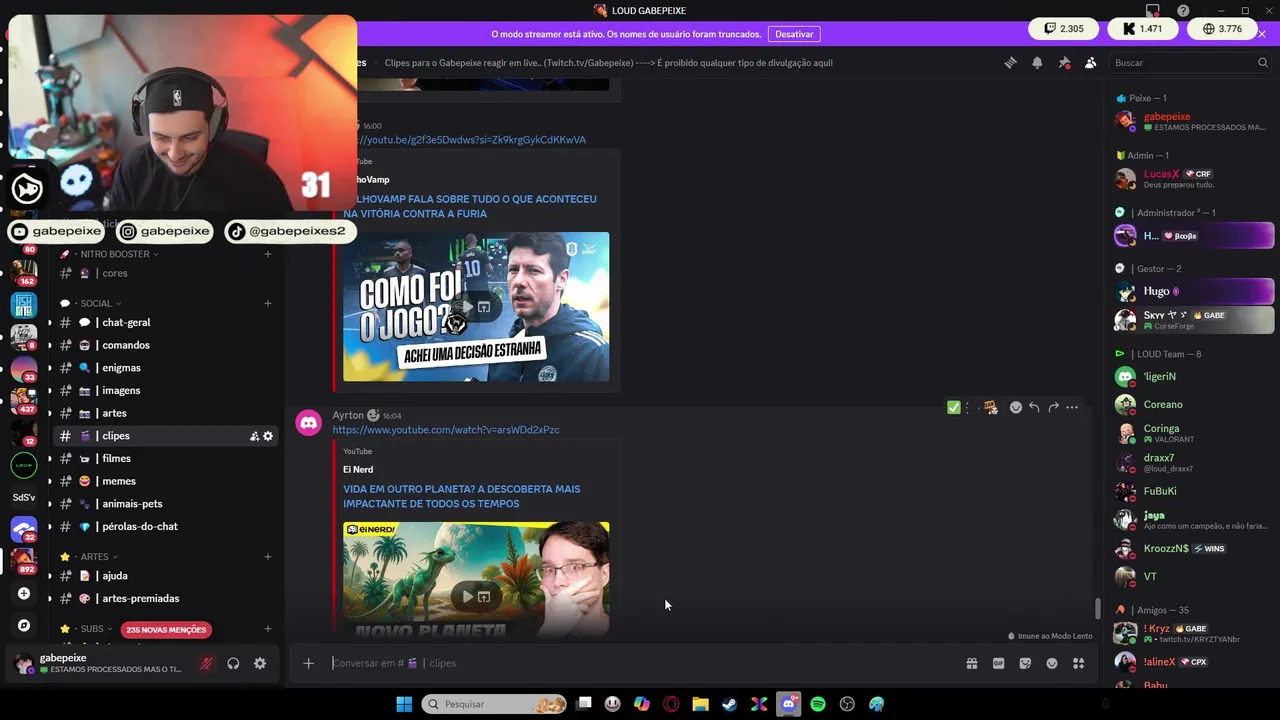Open 'FALA SOBRE TUDO O QUE ACONTECEU' title link
This screenshot has width=1280, height=720.
(x=469, y=206)
